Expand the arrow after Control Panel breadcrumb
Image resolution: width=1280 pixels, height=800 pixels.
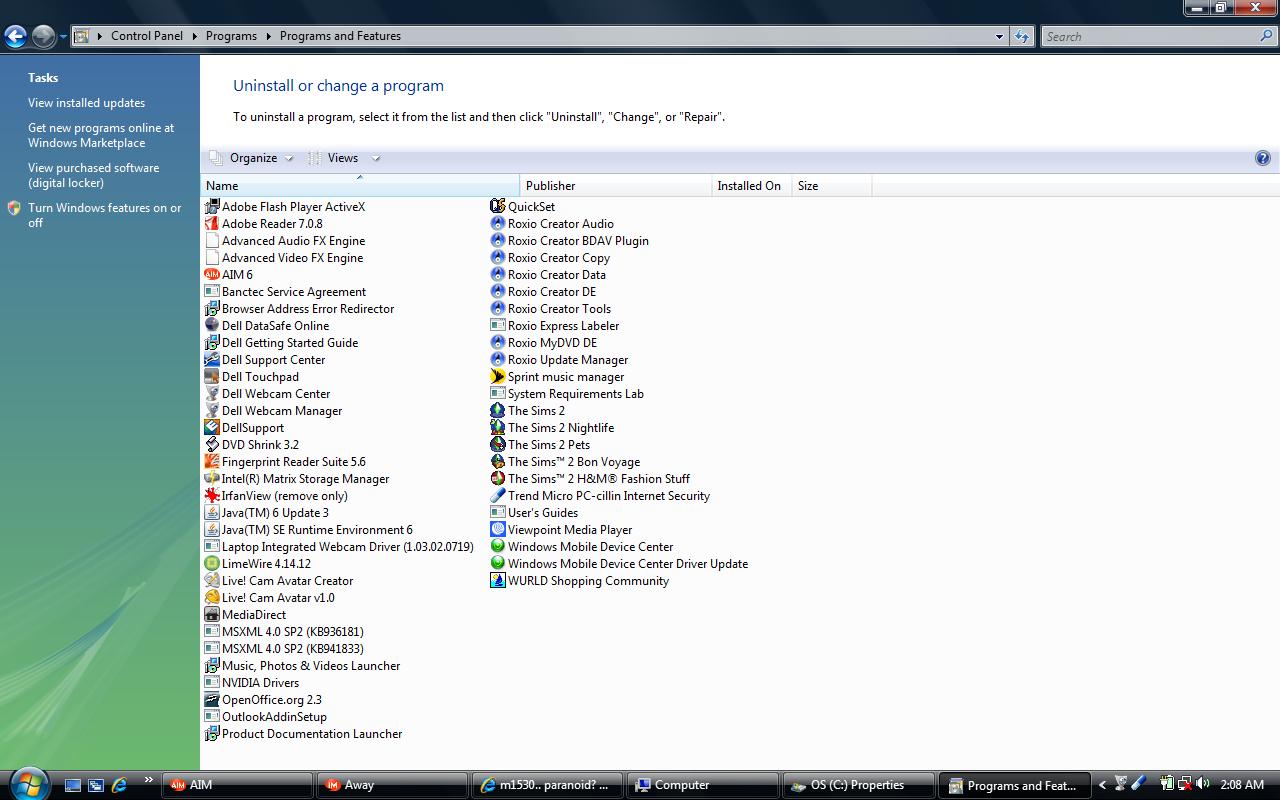pyautogui.click(x=195, y=36)
